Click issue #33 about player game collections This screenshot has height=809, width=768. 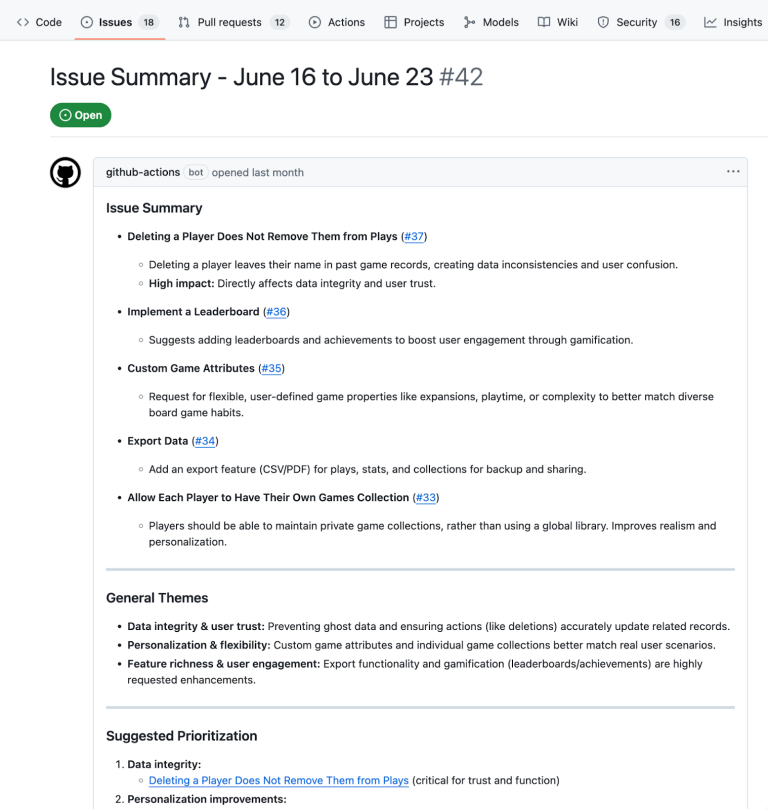425,497
